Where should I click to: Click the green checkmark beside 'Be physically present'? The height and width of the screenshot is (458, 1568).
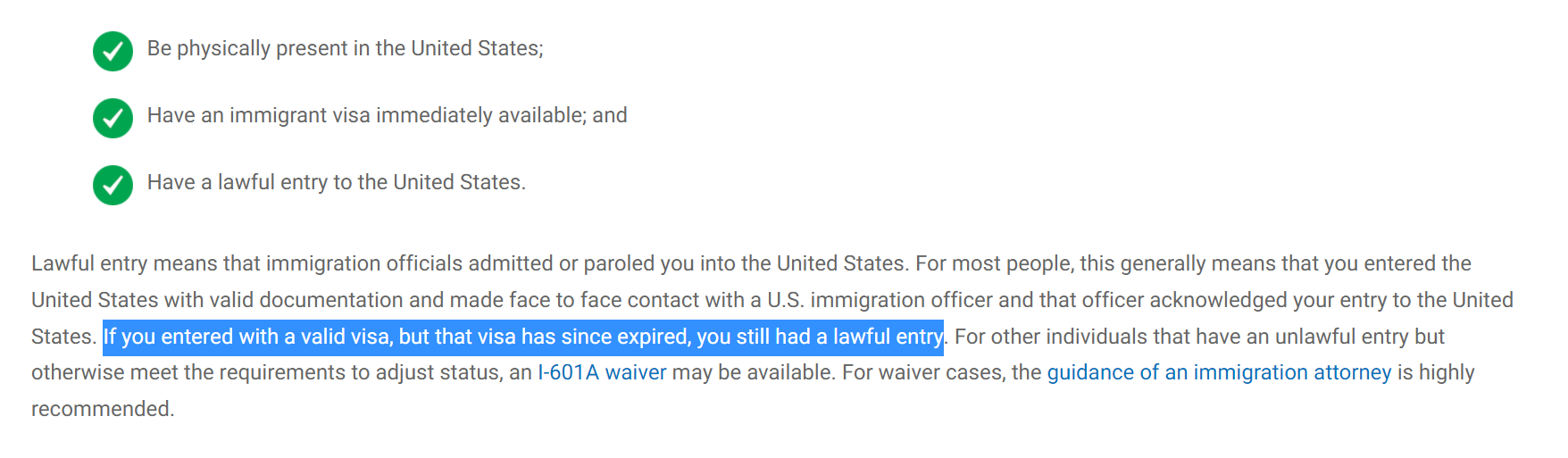tap(113, 51)
